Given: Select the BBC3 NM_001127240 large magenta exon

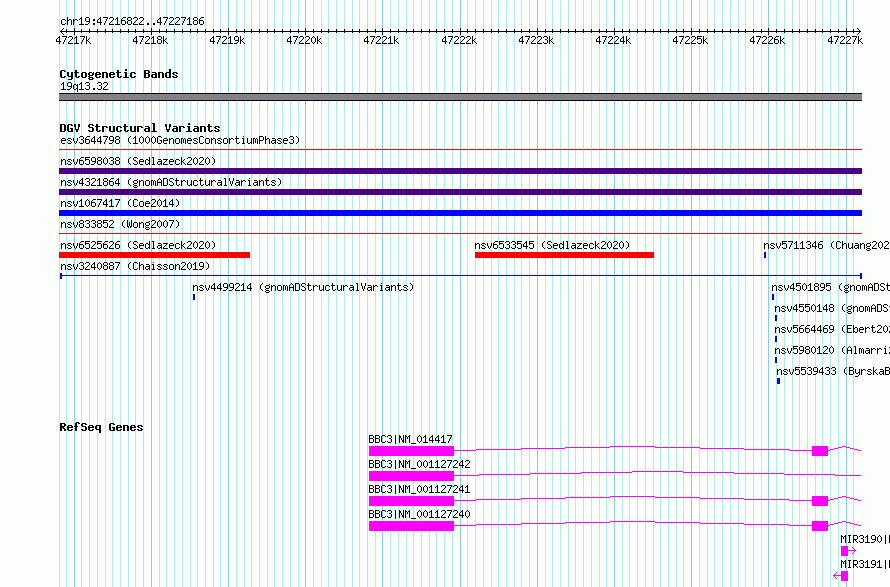Looking at the screenshot, I should 412,526.
